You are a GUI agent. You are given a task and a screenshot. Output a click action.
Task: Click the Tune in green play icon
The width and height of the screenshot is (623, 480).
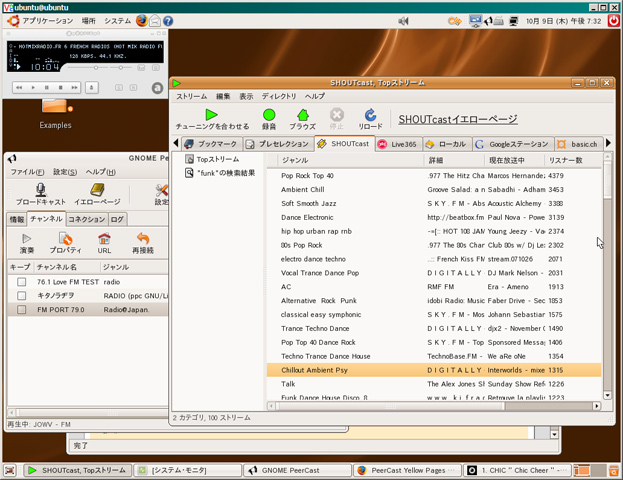coord(211,115)
